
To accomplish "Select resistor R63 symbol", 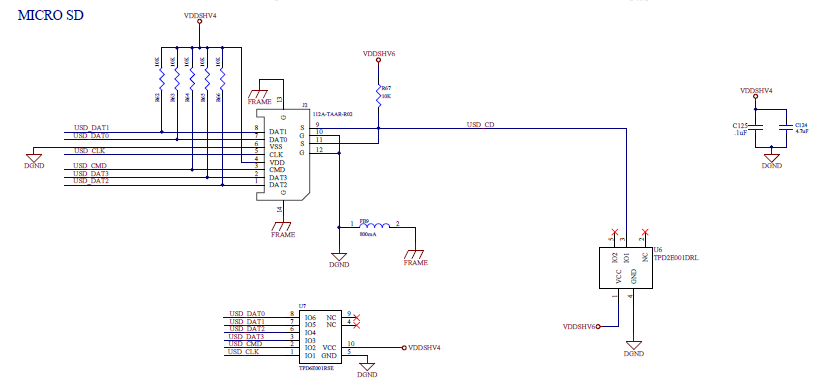I will (x=177, y=79).
